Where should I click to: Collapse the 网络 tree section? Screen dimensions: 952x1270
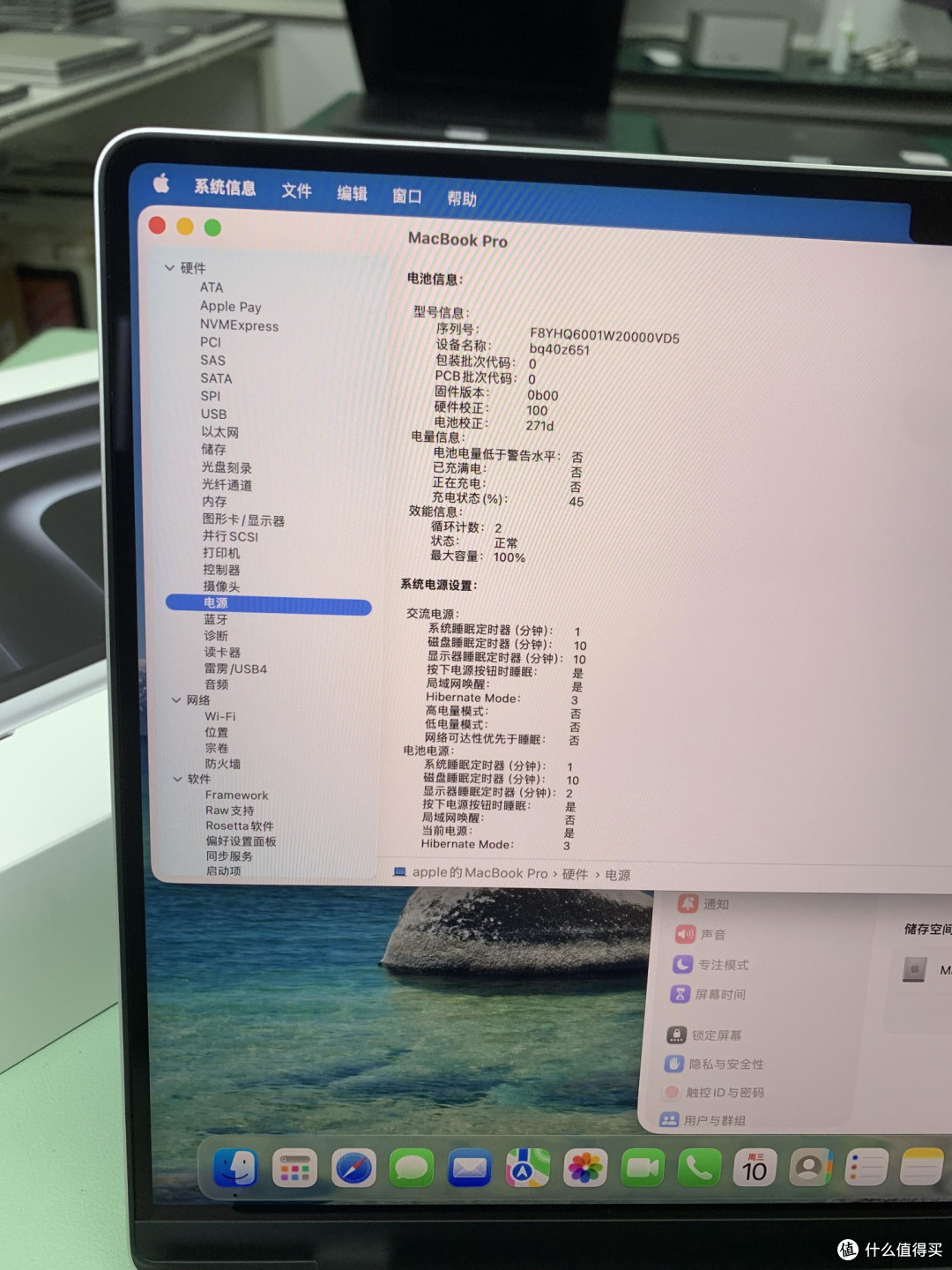click(x=176, y=699)
